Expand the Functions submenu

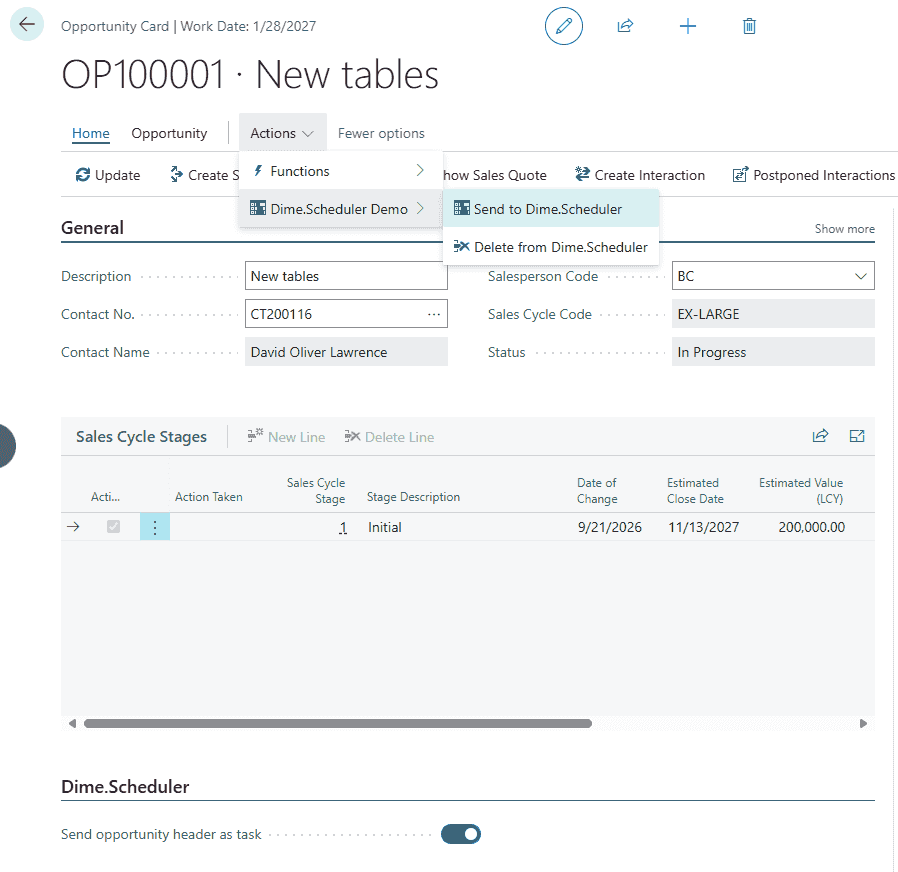(x=340, y=171)
